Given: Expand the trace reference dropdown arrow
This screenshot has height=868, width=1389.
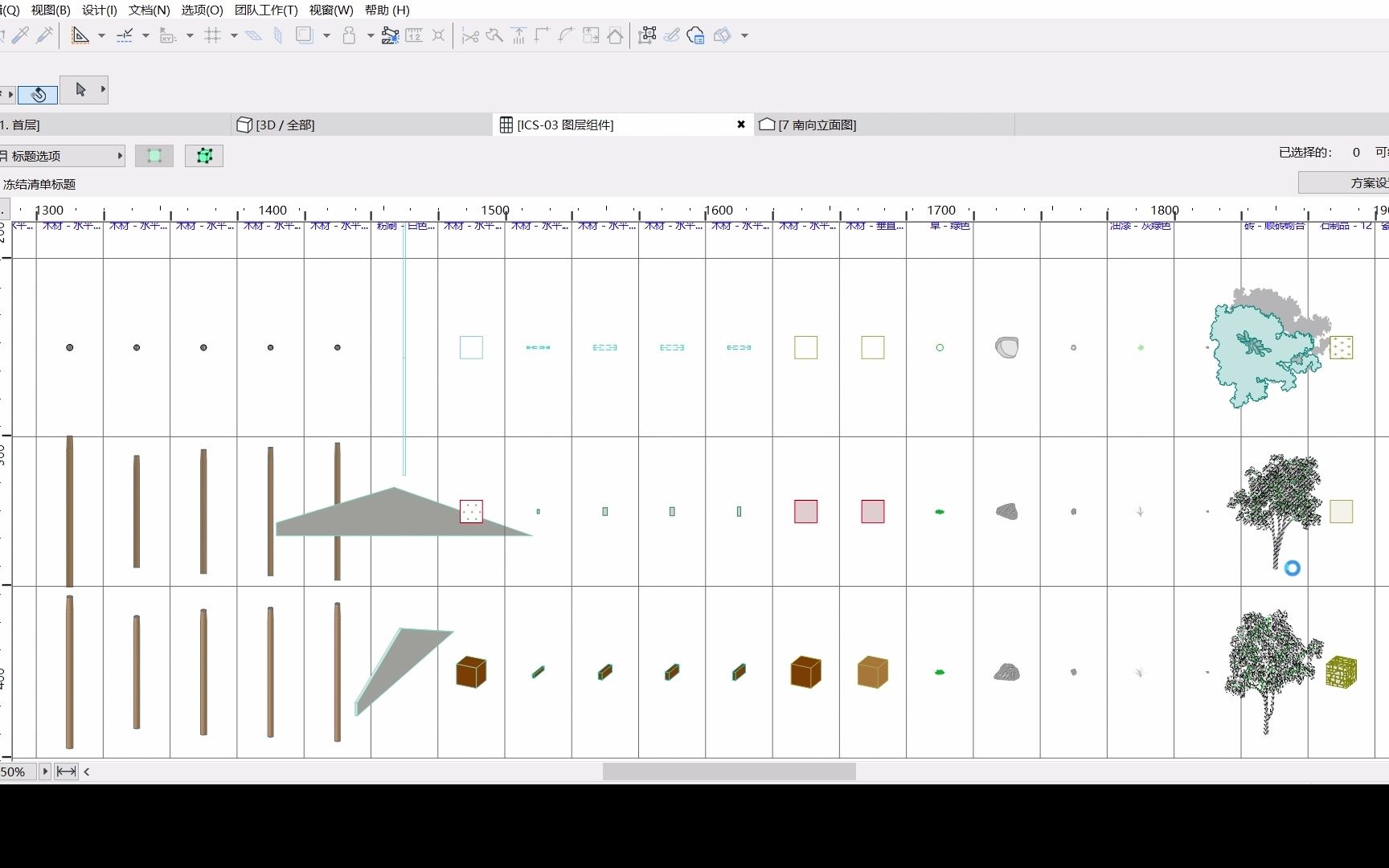Looking at the screenshot, I should point(326,35).
